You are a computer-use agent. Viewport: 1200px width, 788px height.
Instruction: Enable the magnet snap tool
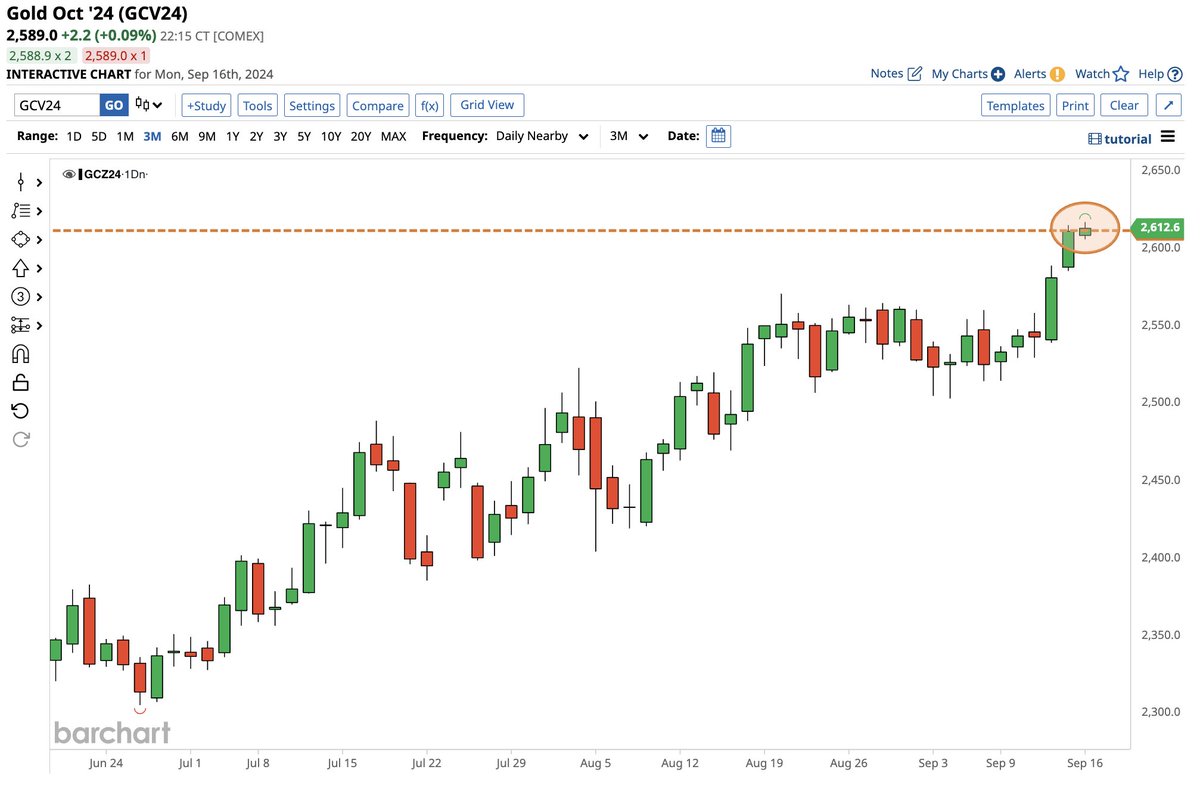pyautogui.click(x=18, y=353)
